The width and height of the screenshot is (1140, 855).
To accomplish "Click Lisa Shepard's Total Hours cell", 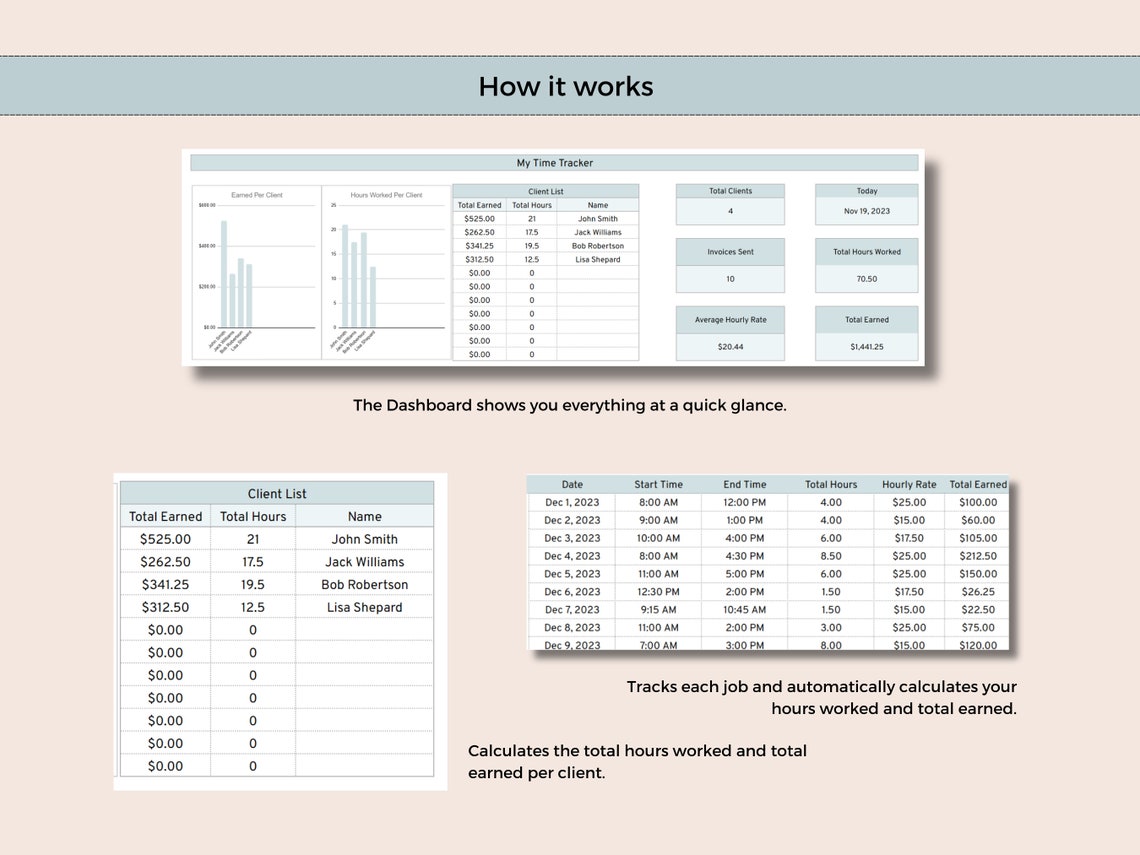I will tap(253, 607).
